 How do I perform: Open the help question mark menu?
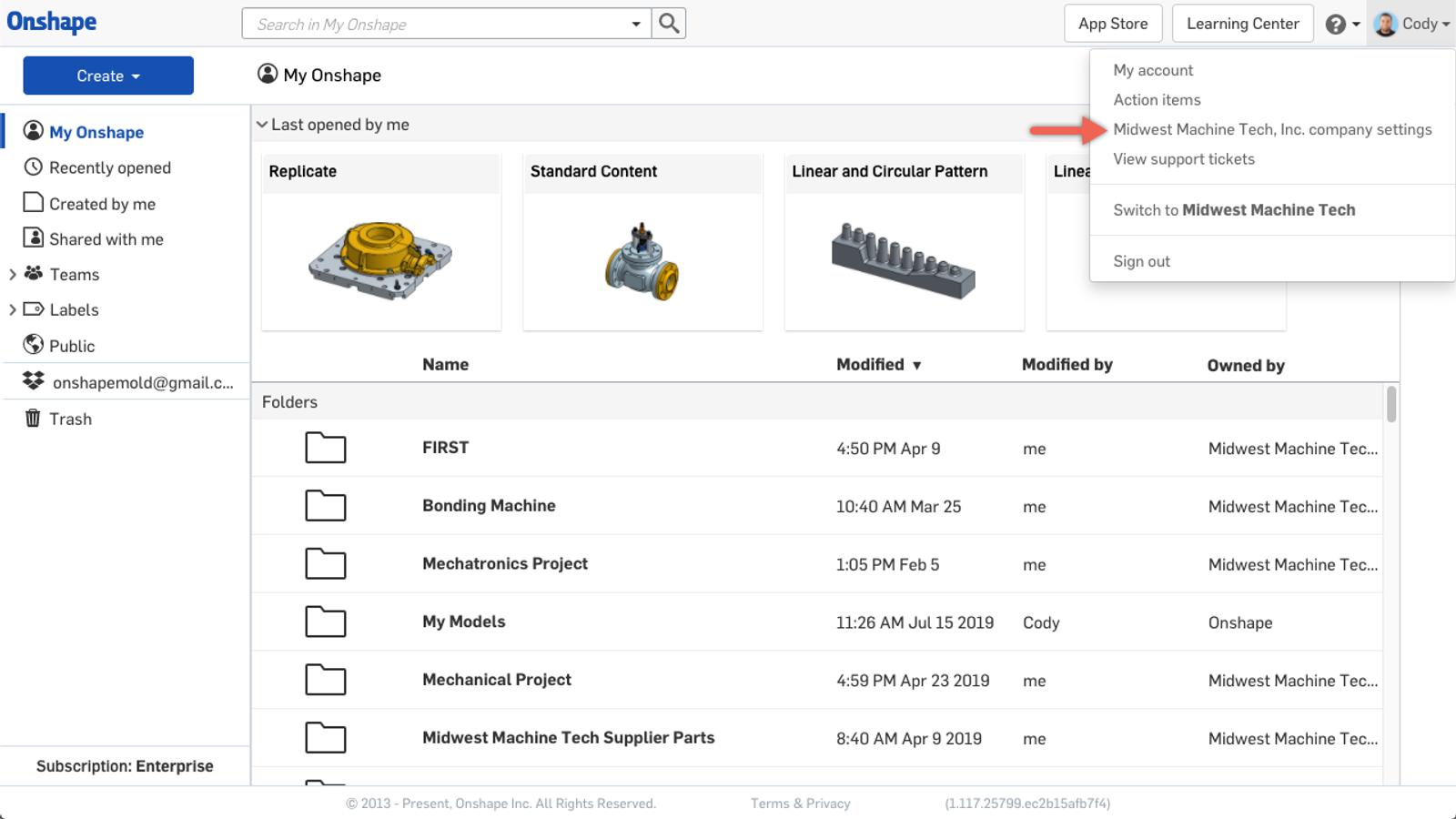click(x=1336, y=25)
